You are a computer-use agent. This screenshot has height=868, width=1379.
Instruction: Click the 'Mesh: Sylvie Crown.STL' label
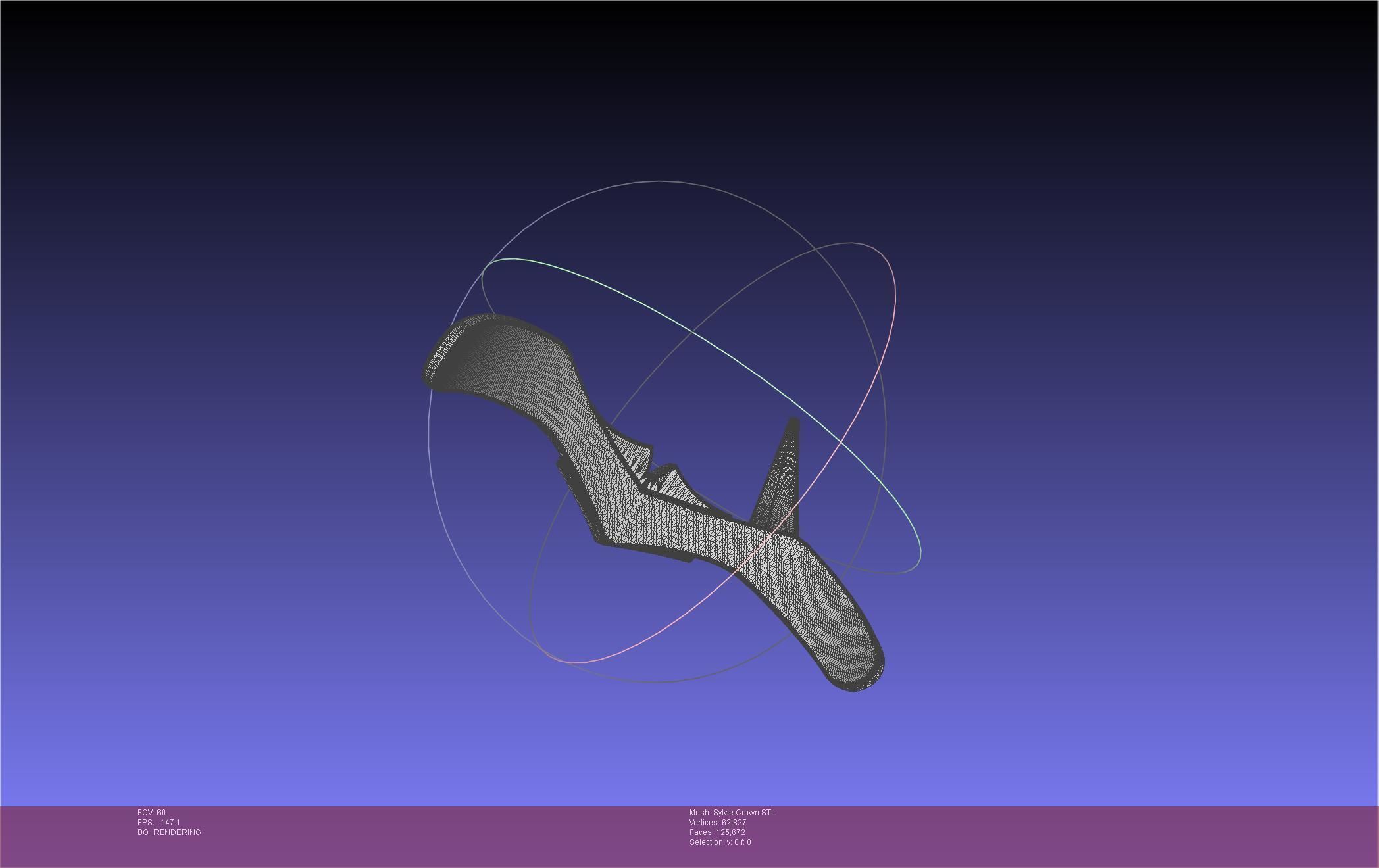coord(732,813)
